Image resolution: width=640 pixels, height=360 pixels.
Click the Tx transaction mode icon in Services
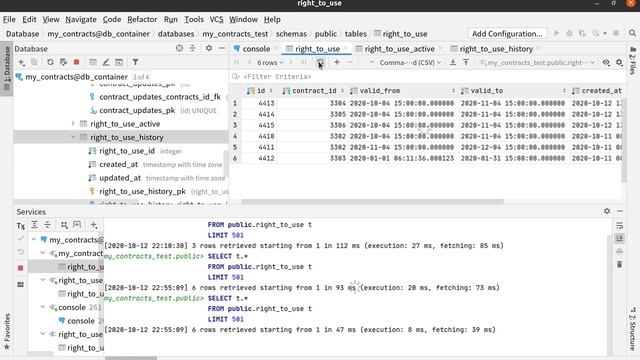pyautogui.click(x=20, y=225)
